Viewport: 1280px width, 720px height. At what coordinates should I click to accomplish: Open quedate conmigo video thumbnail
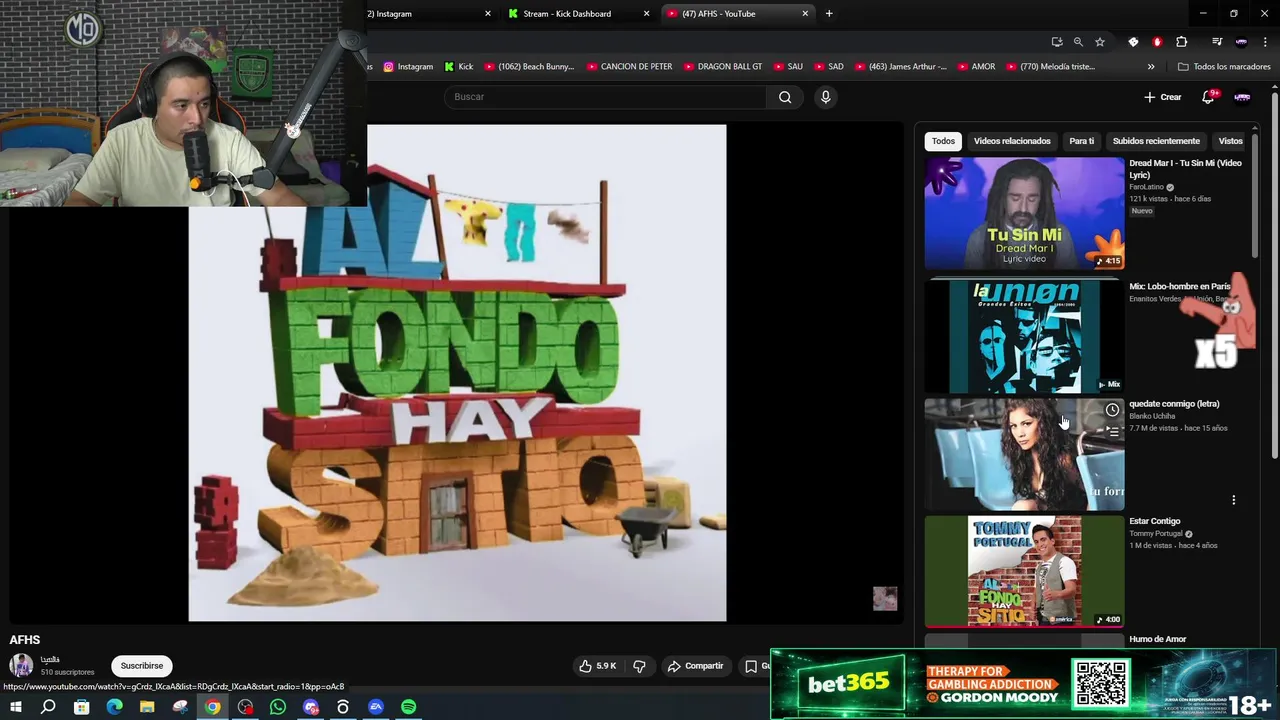point(1024,454)
